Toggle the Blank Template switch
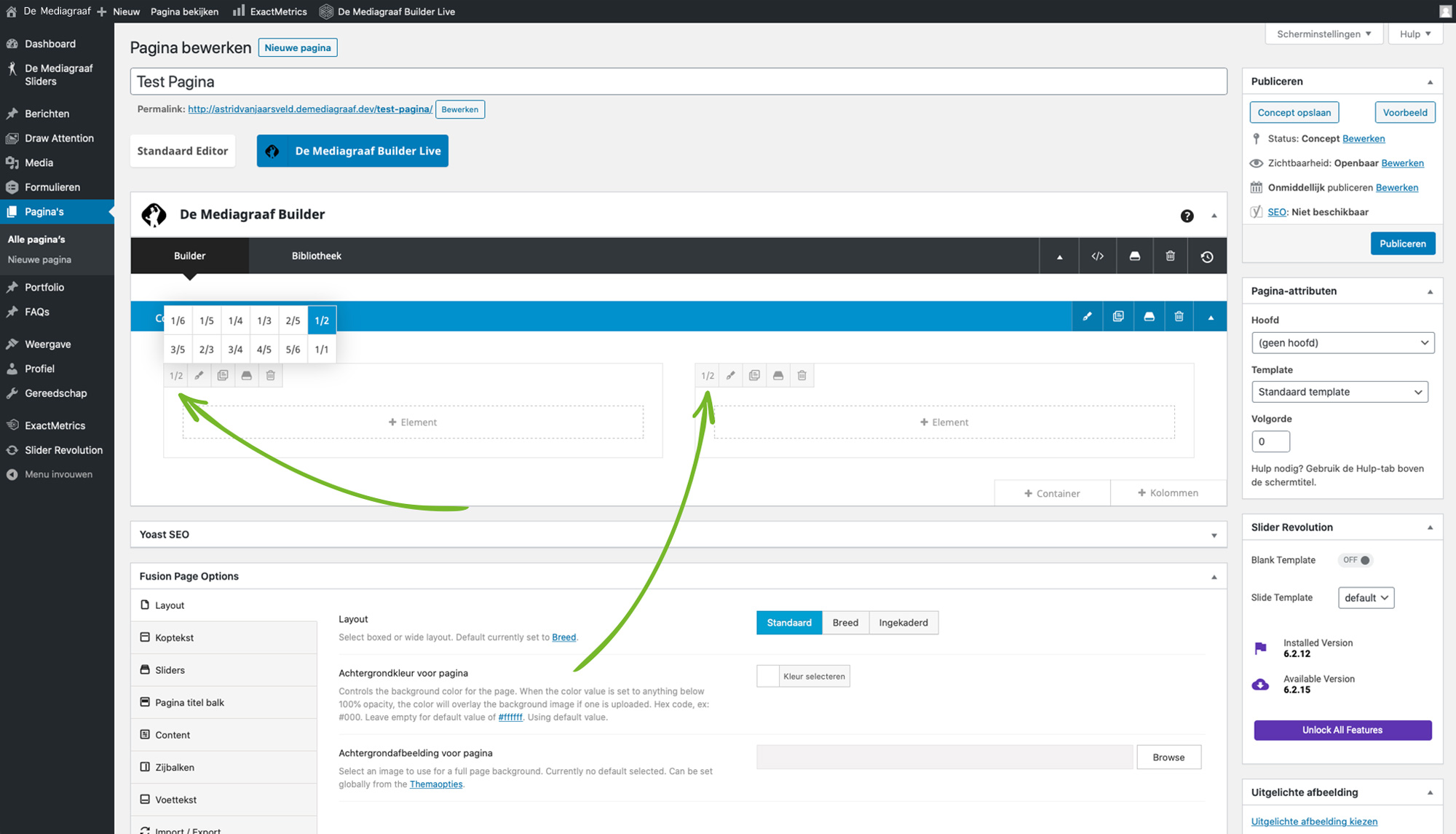The width and height of the screenshot is (1456, 834). coord(1356,560)
